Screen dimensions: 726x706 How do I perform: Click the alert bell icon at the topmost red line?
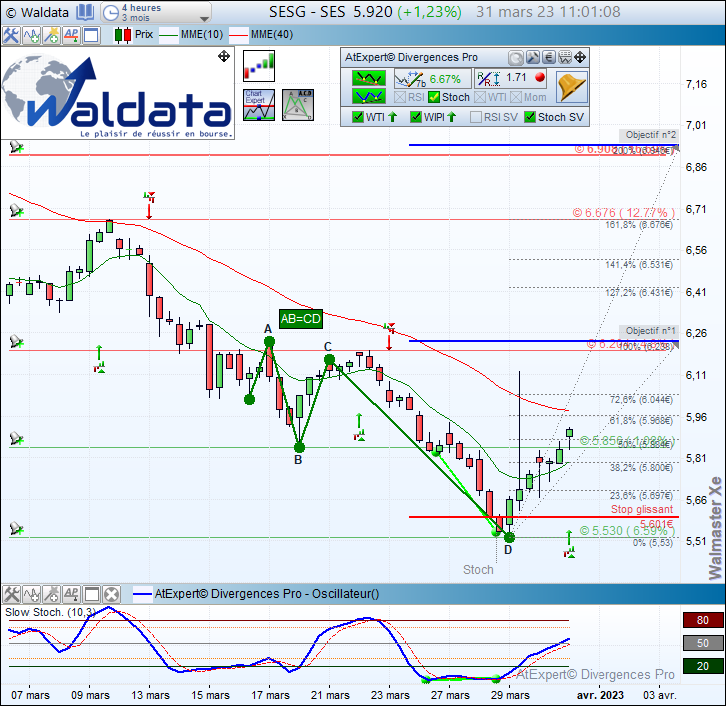pos(17,147)
